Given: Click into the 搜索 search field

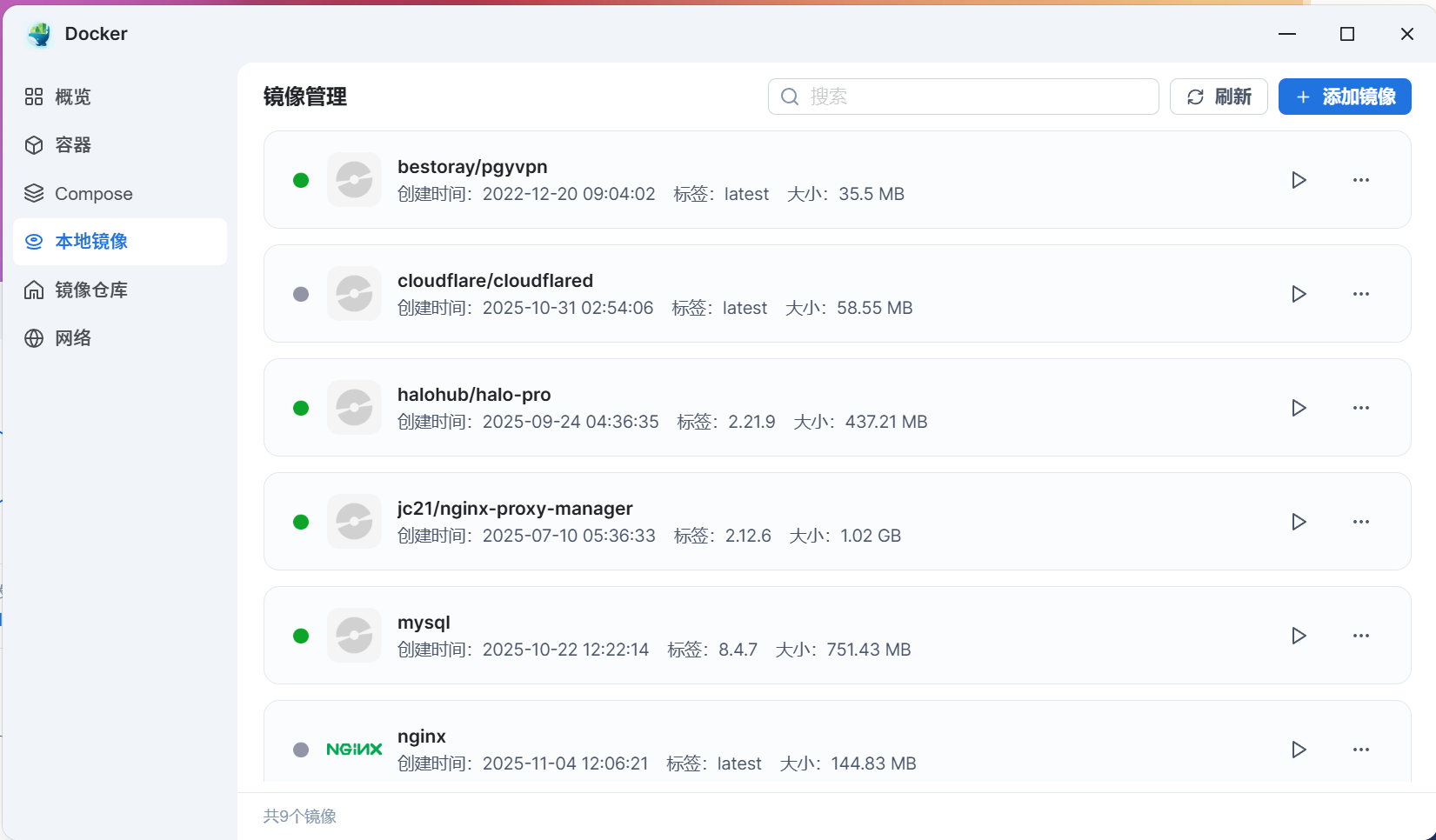Looking at the screenshot, I should tap(974, 97).
